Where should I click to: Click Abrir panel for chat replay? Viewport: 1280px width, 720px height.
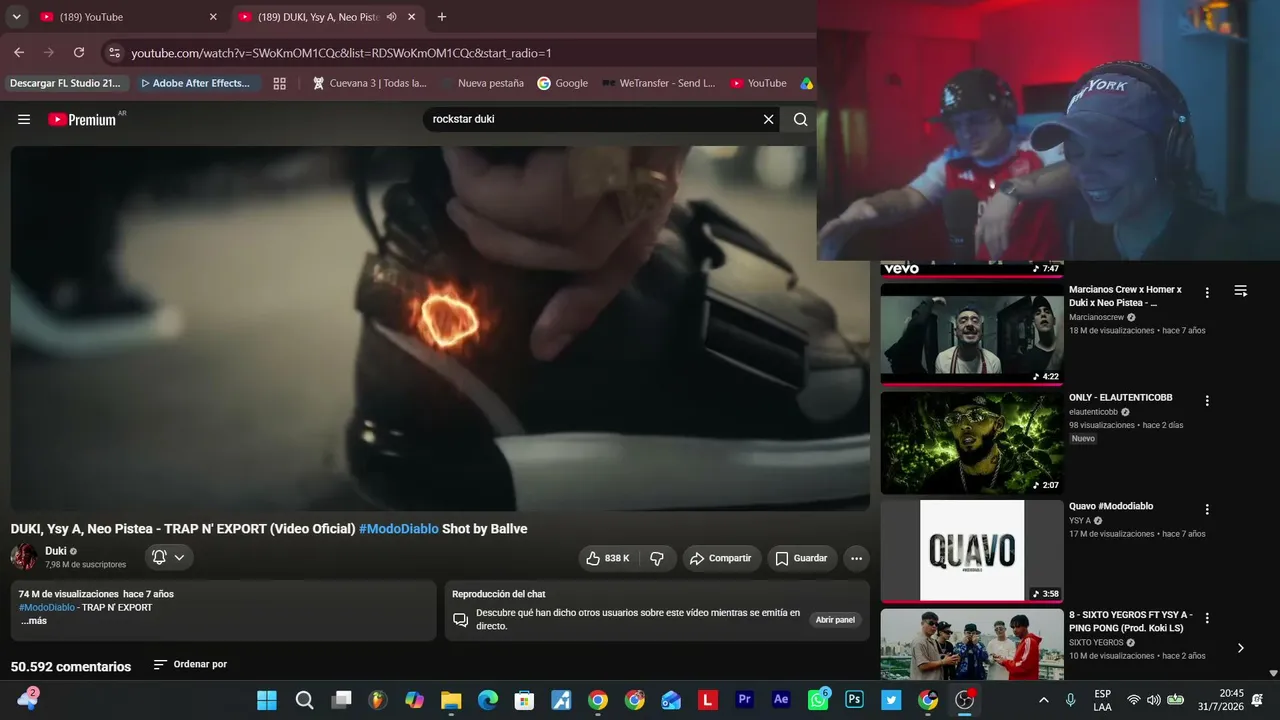click(x=835, y=620)
